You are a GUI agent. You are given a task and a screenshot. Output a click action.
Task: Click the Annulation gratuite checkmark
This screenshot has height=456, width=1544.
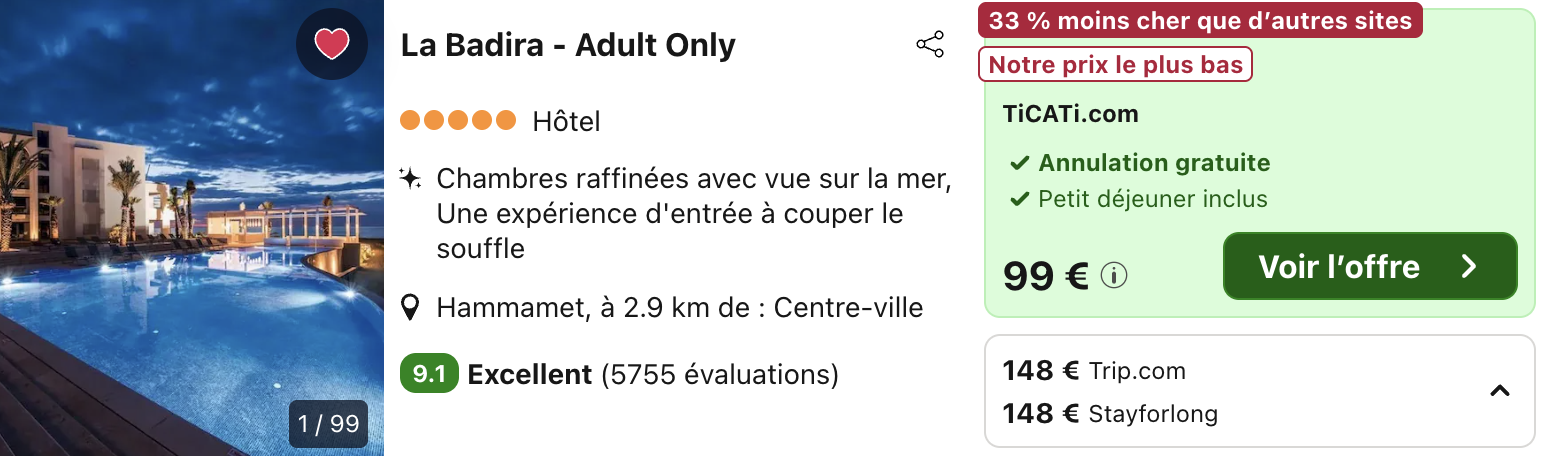click(x=1020, y=163)
